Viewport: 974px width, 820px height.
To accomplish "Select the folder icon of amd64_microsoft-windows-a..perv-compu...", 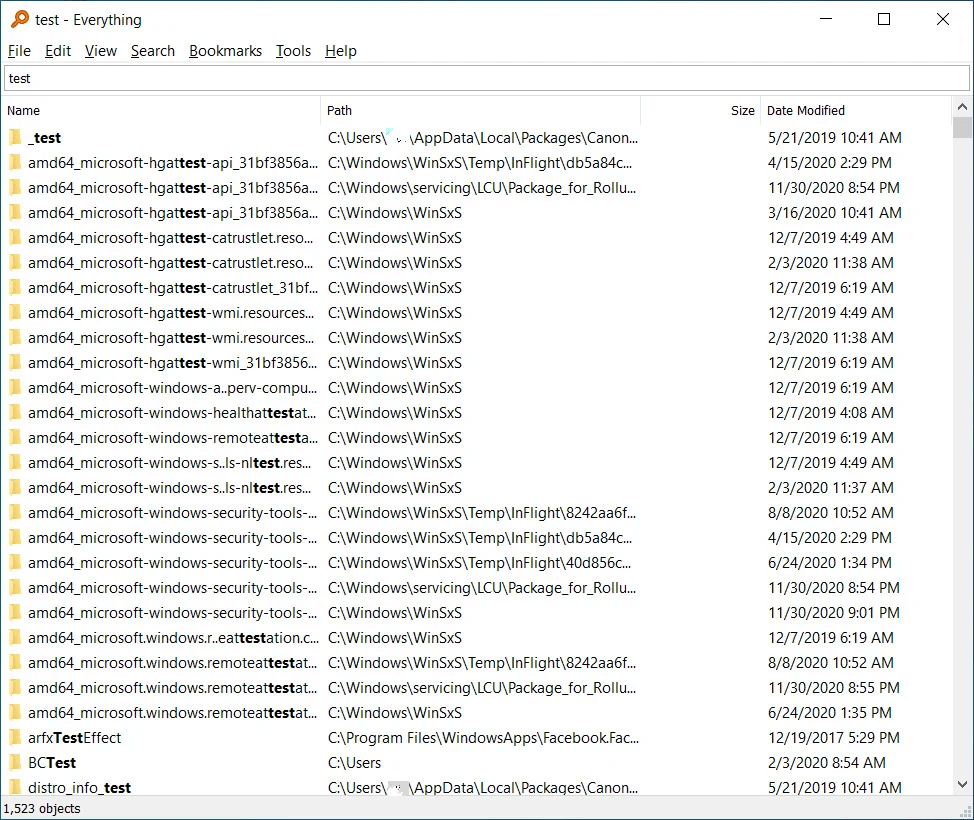I will point(16,388).
